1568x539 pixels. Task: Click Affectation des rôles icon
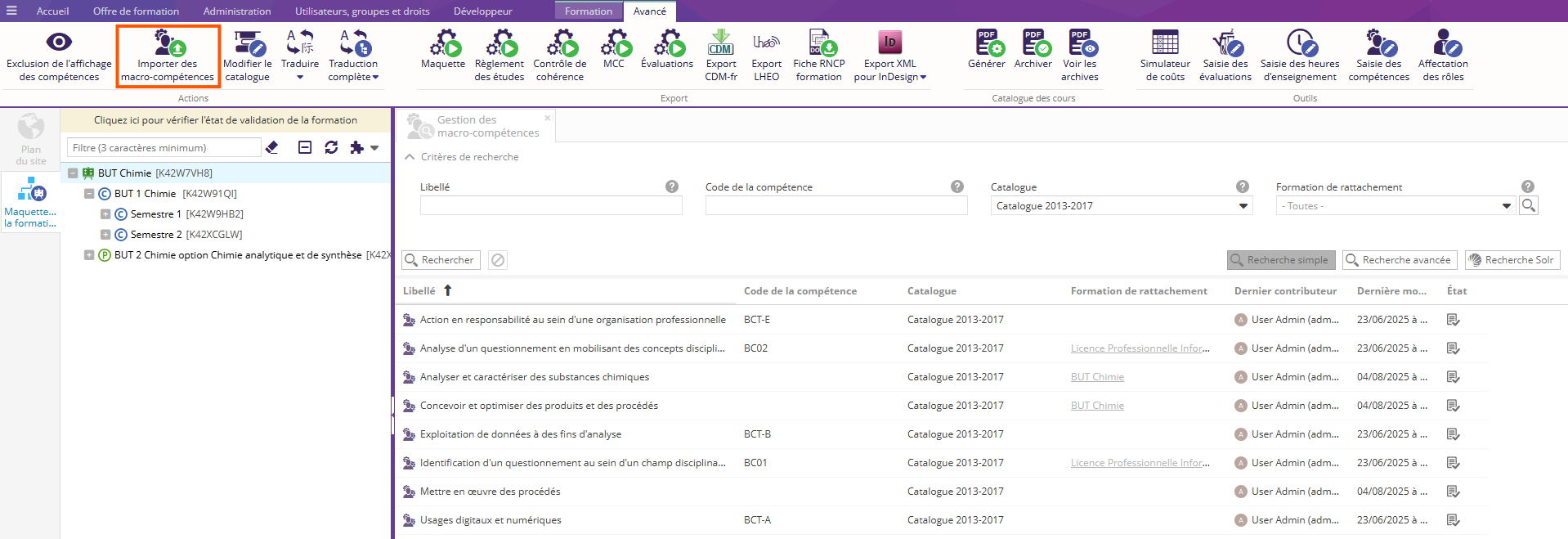tap(1442, 56)
